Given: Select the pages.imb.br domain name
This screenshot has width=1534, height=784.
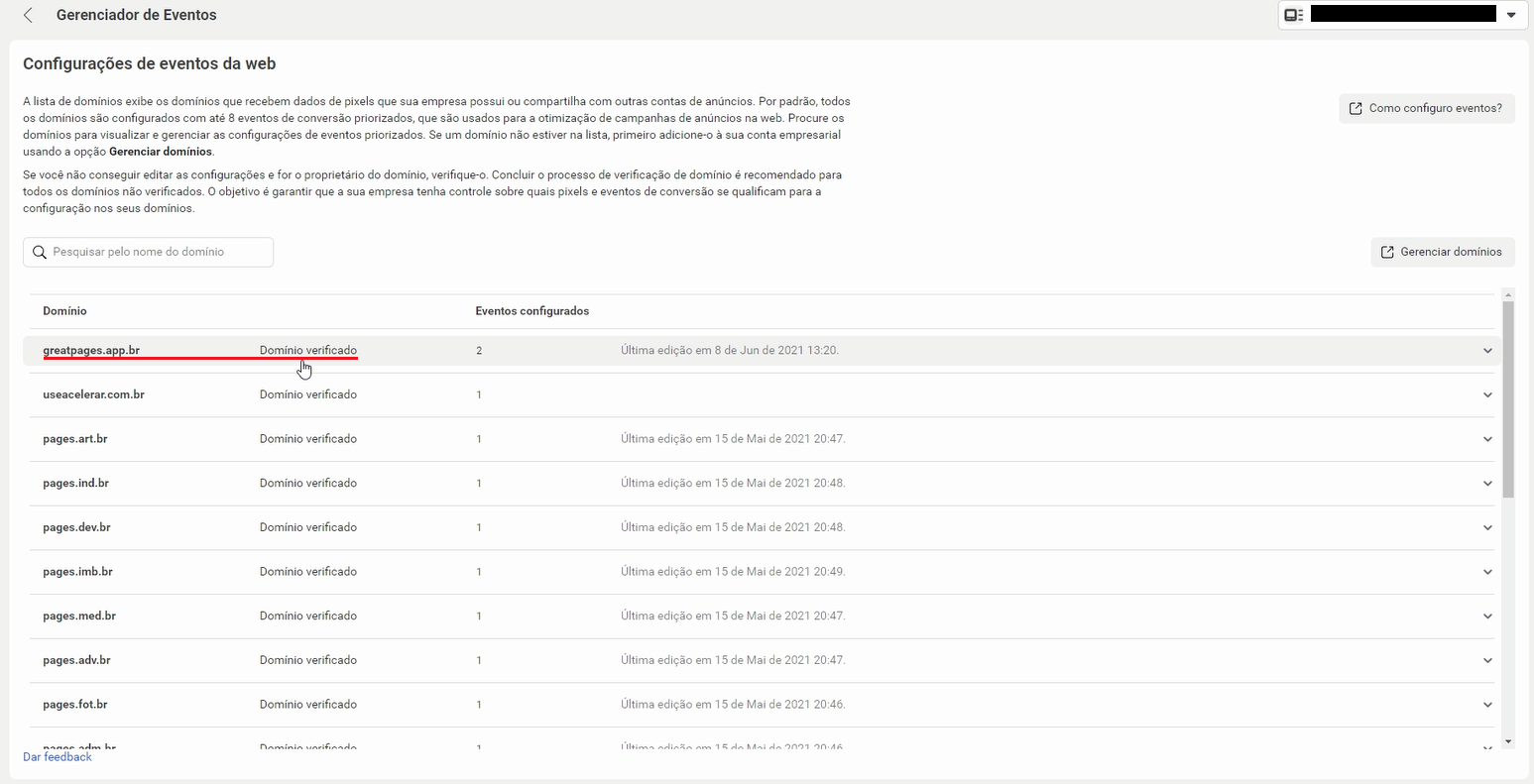Looking at the screenshot, I should 77,572.
